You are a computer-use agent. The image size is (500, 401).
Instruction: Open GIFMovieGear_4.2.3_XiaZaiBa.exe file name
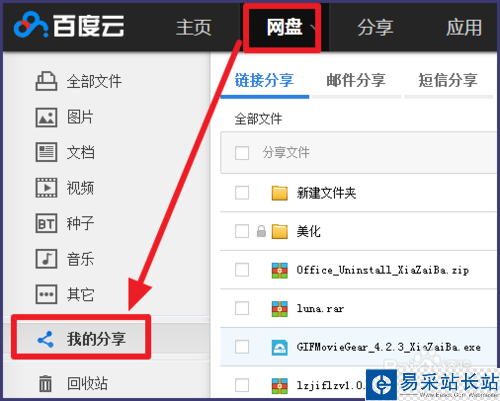[389, 347]
